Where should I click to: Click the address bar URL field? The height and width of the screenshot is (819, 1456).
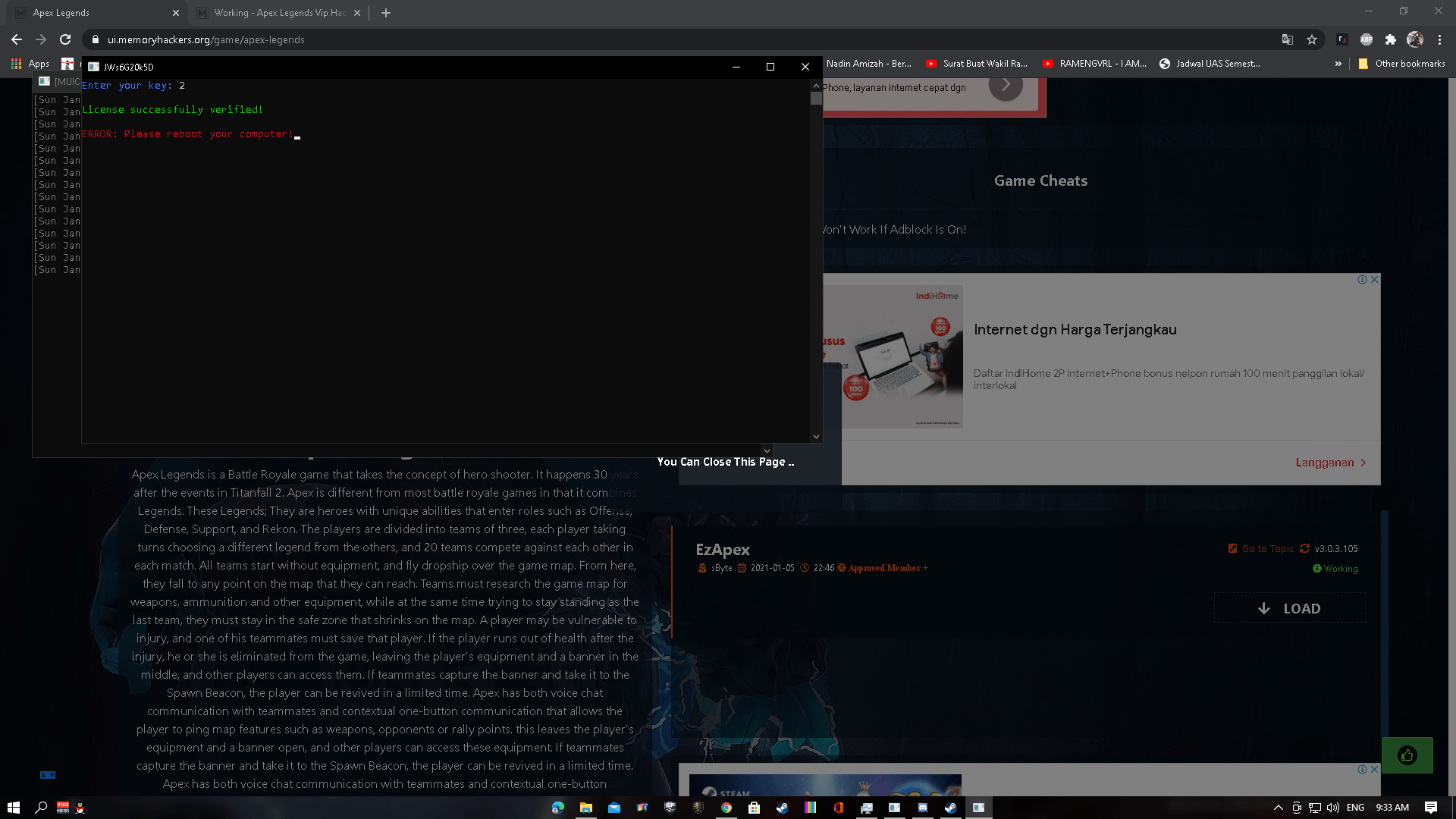pyautogui.click(x=682, y=39)
